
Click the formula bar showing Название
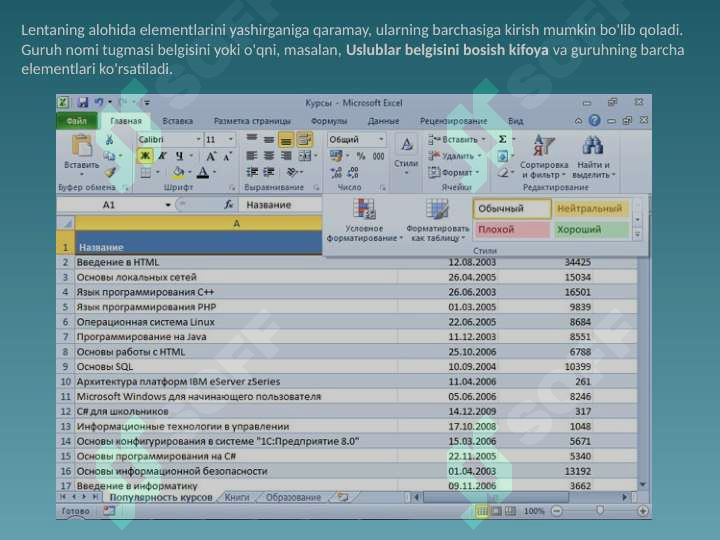pos(280,205)
